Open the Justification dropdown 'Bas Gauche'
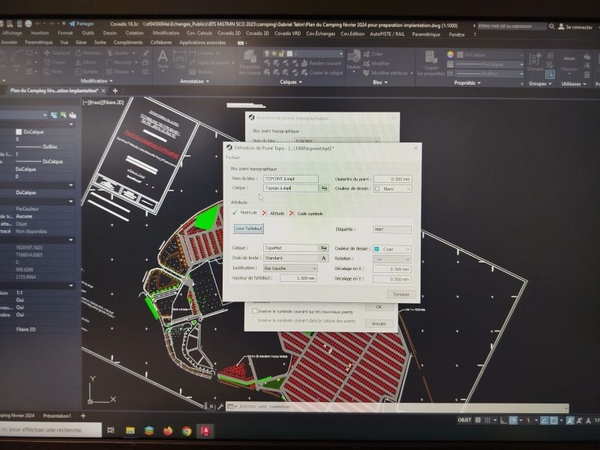Screen dimensions: 600x450 point(290,268)
